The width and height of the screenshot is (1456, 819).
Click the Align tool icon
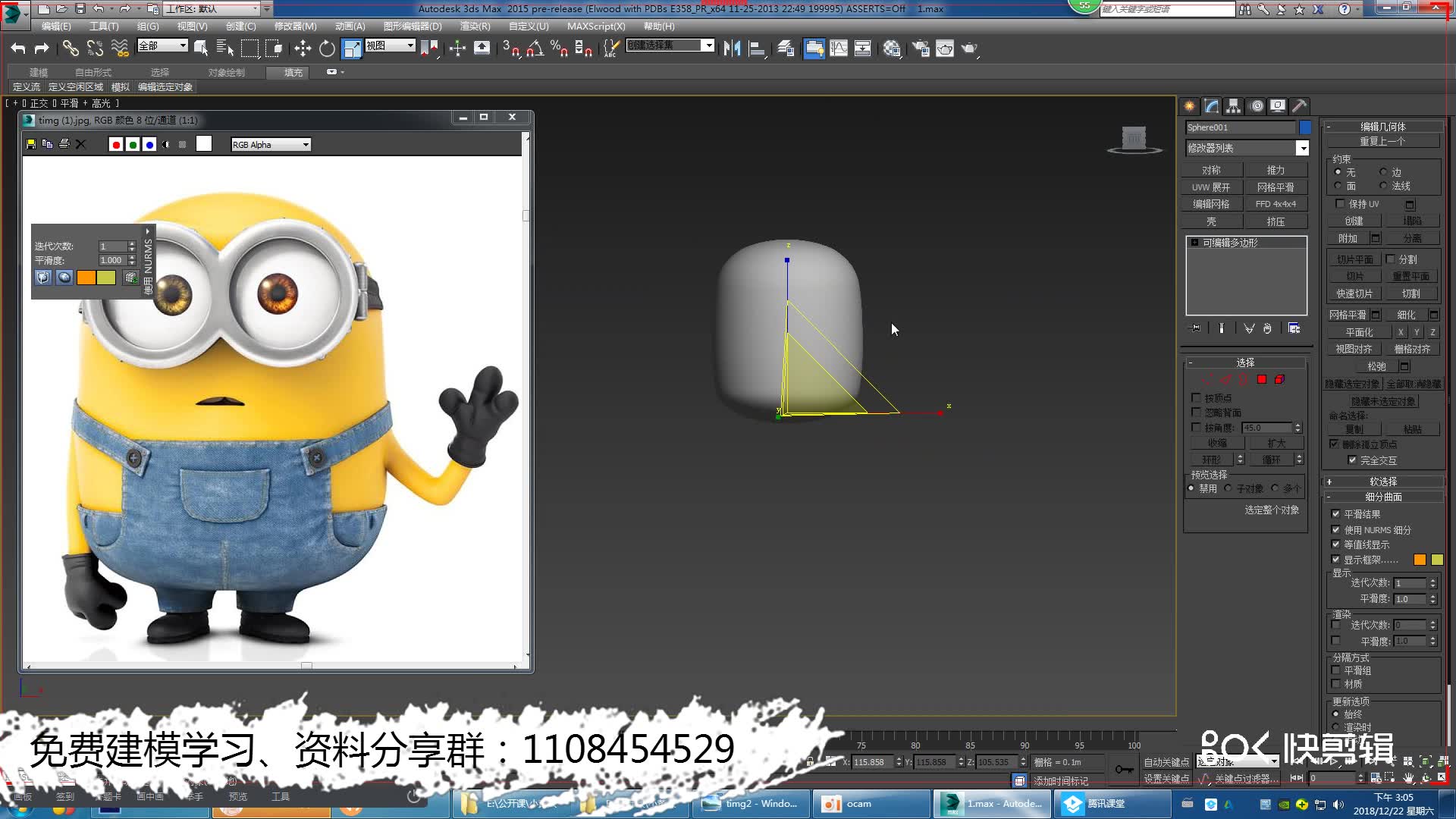point(757,49)
